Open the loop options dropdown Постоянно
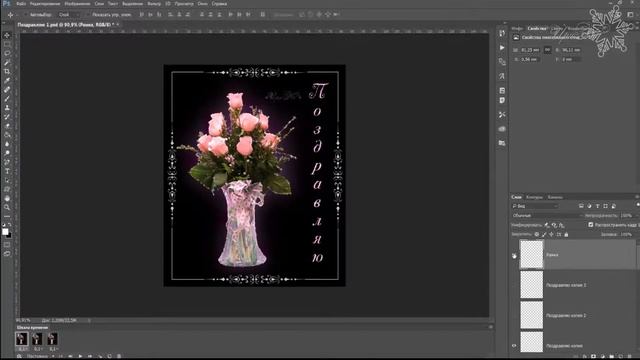640x360 pixels. [x=40, y=356]
